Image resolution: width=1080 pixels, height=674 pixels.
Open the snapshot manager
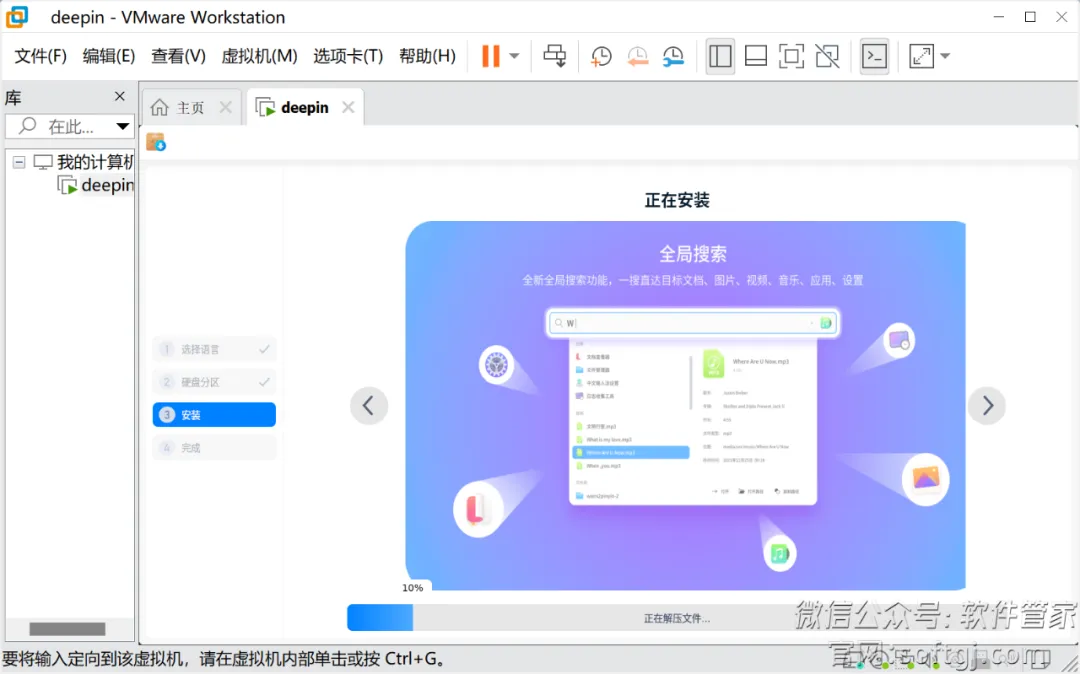[x=673, y=56]
